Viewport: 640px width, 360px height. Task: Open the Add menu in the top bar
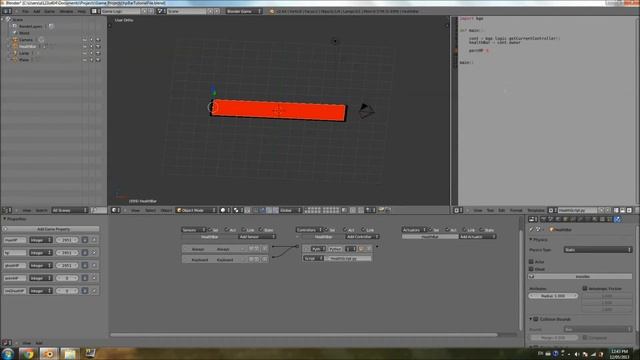(37, 11)
